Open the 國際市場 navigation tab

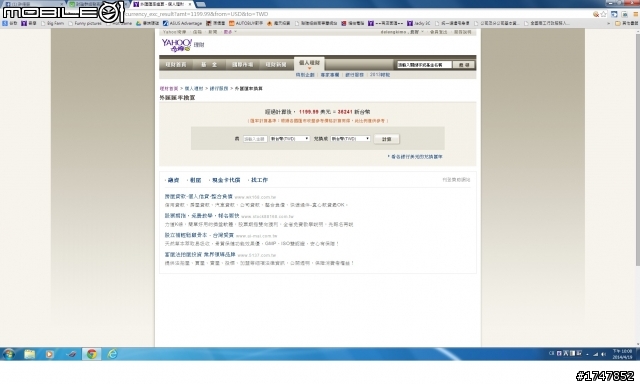pyautogui.click(x=242, y=64)
